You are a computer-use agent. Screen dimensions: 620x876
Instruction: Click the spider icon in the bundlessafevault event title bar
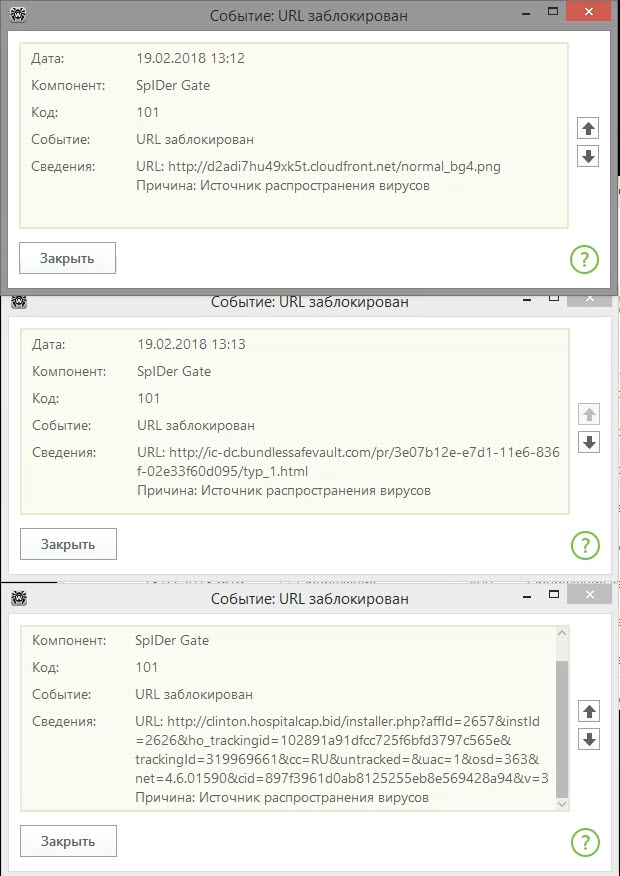coord(19,302)
